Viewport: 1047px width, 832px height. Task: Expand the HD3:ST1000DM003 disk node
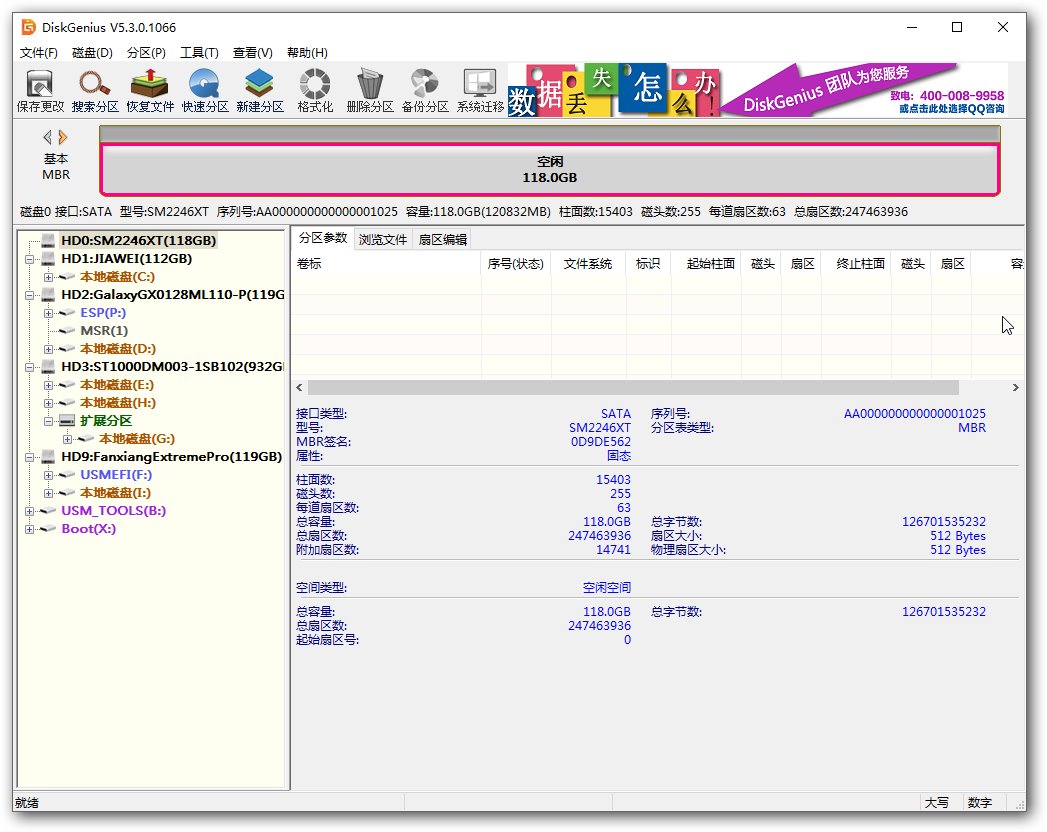[30, 367]
